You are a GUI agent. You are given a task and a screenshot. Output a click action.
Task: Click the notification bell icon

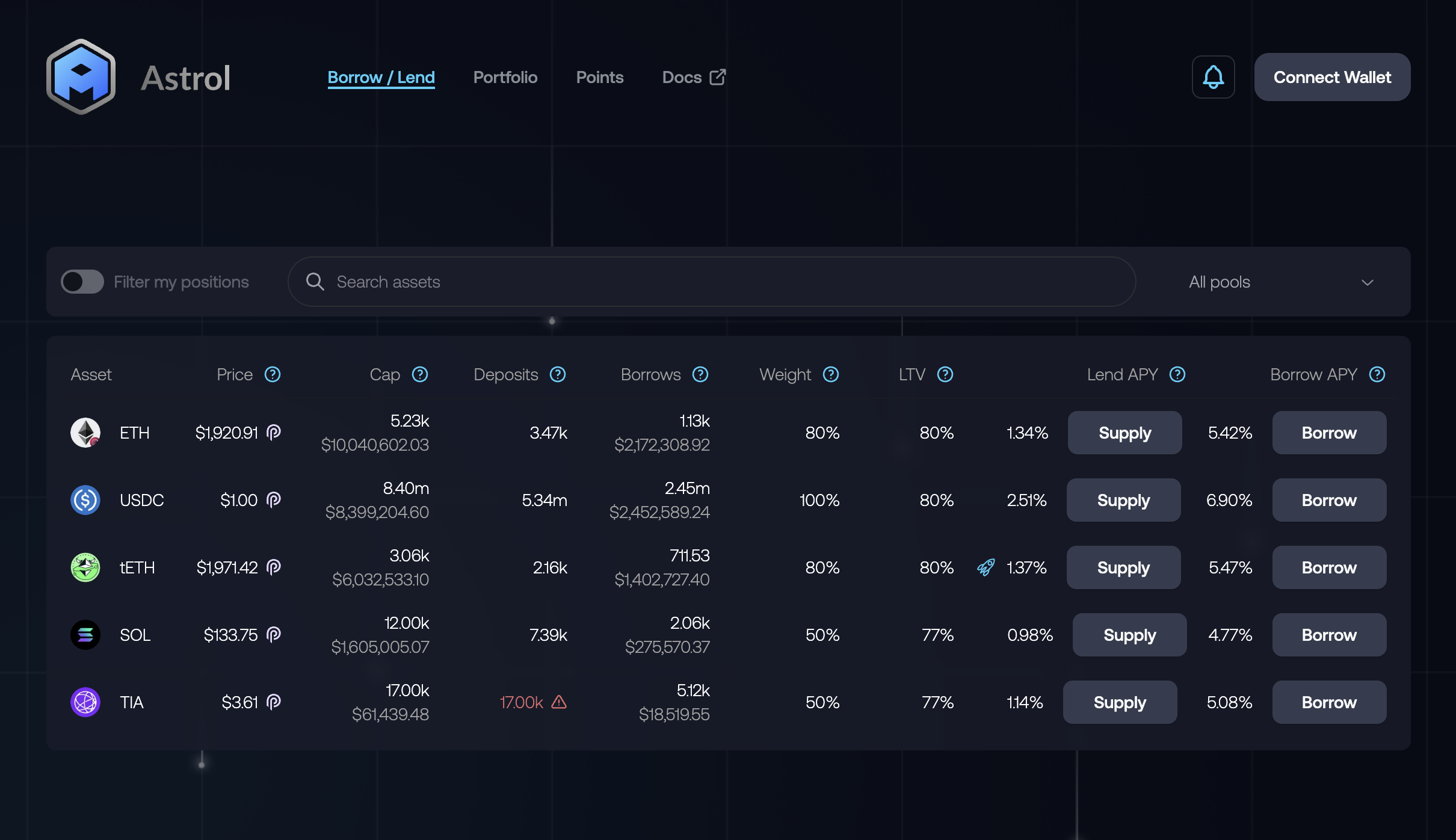pyautogui.click(x=1213, y=77)
